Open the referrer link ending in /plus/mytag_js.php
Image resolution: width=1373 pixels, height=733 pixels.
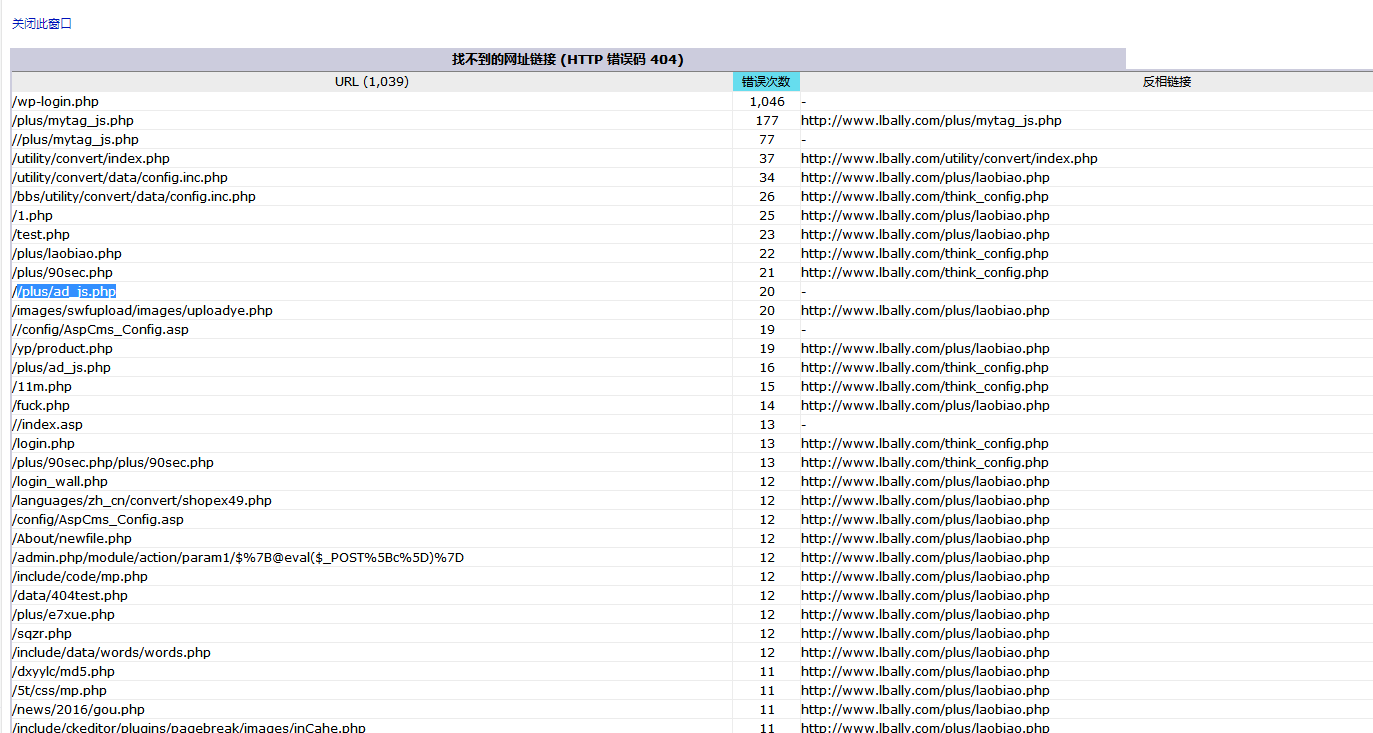(931, 120)
